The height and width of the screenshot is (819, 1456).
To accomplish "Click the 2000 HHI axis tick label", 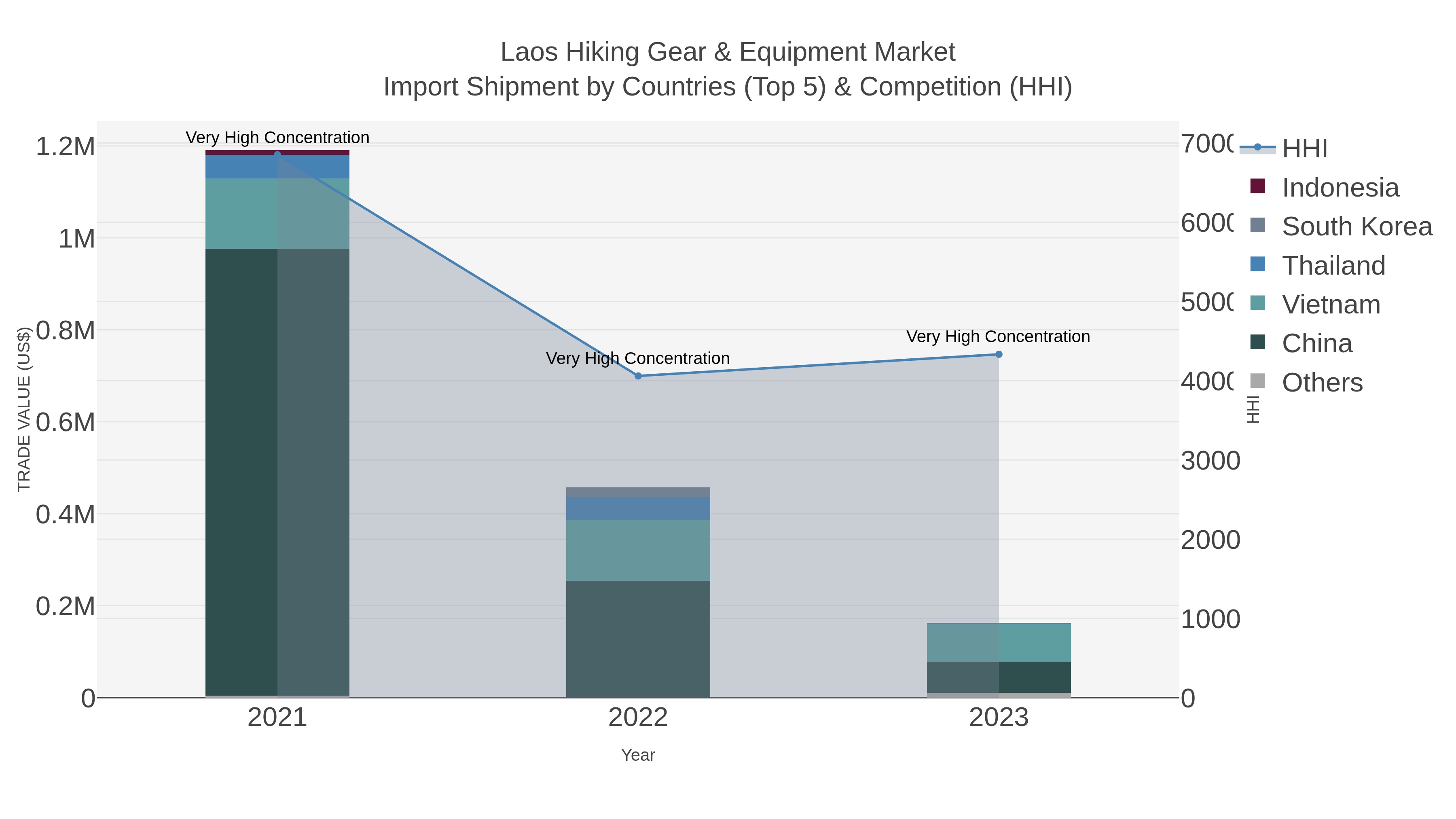I will click(1211, 540).
